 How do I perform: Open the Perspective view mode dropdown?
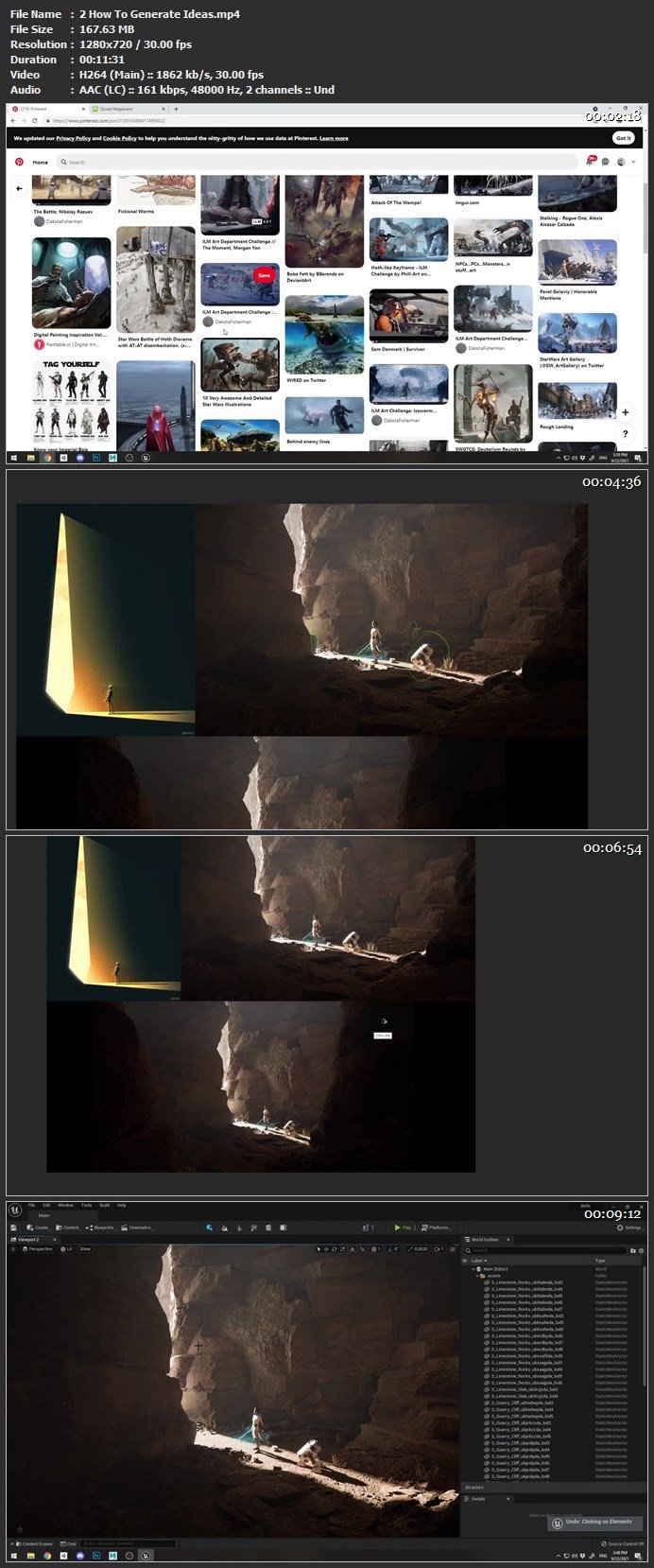38,1249
